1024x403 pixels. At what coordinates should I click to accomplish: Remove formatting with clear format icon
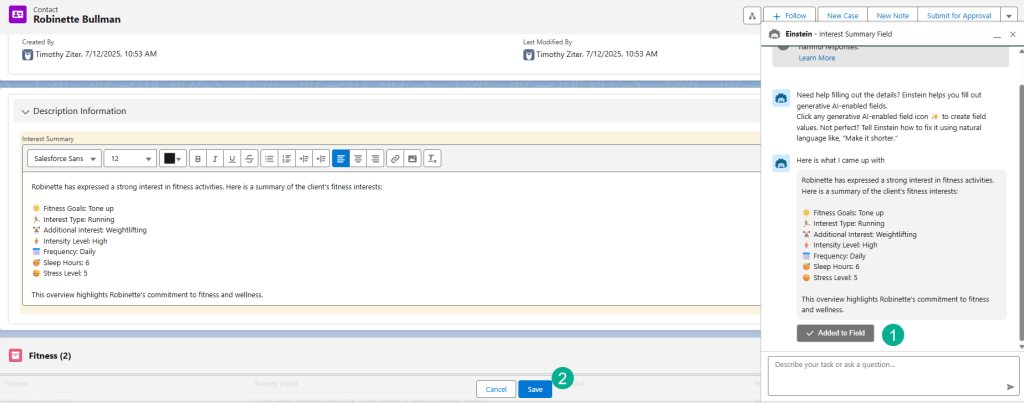tap(432, 158)
